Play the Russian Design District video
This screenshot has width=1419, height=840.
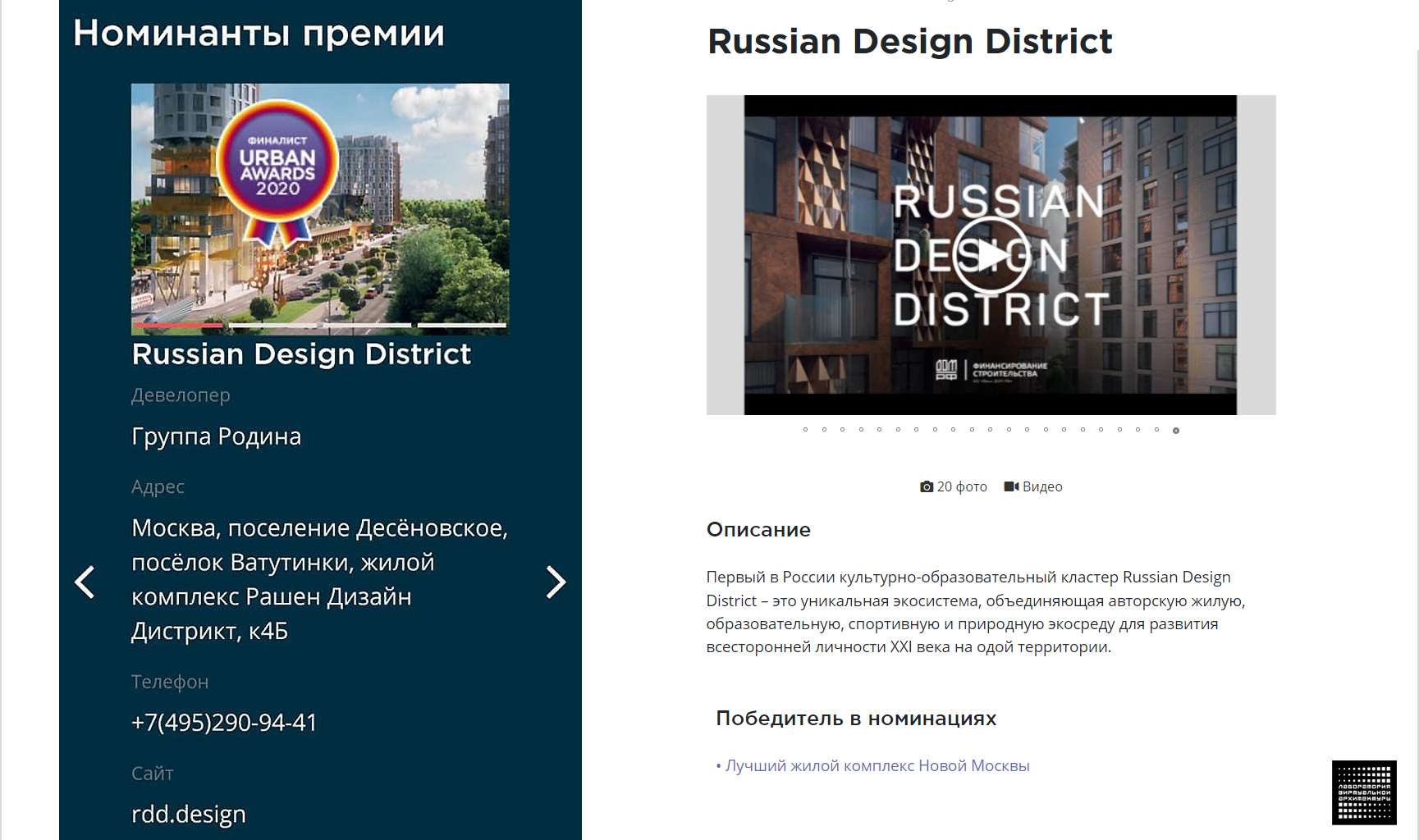[x=991, y=255]
